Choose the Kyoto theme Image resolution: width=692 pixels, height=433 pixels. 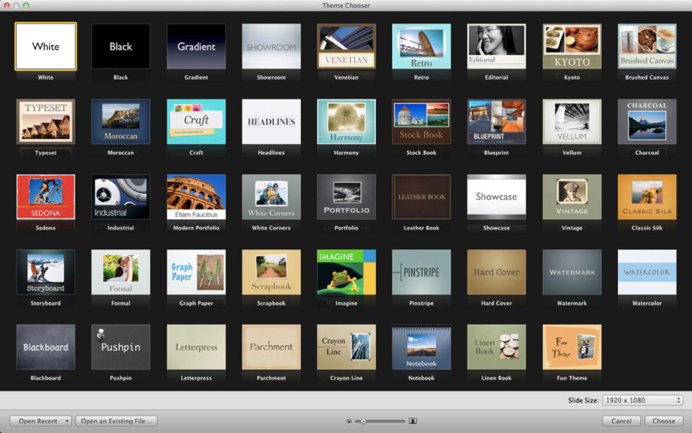(x=572, y=46)
